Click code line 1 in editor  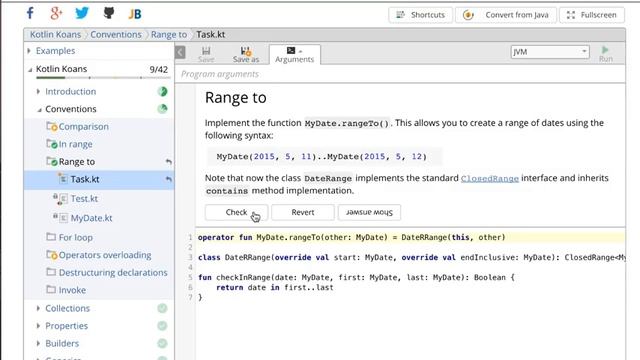[x=411, y=237]
